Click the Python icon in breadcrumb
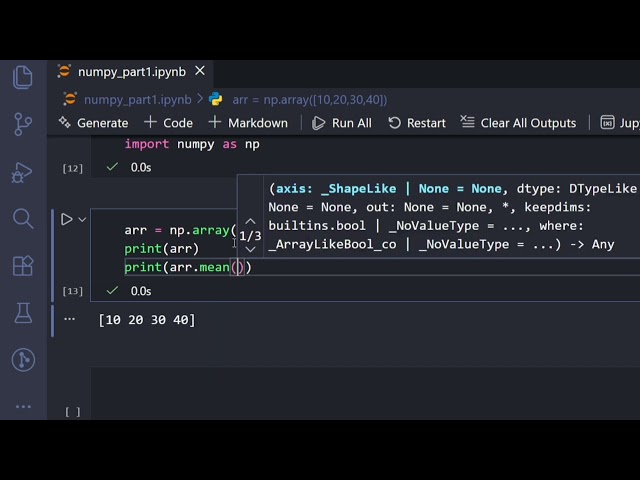The width and height of the screenshot is (640, 480). pos(216,99)
